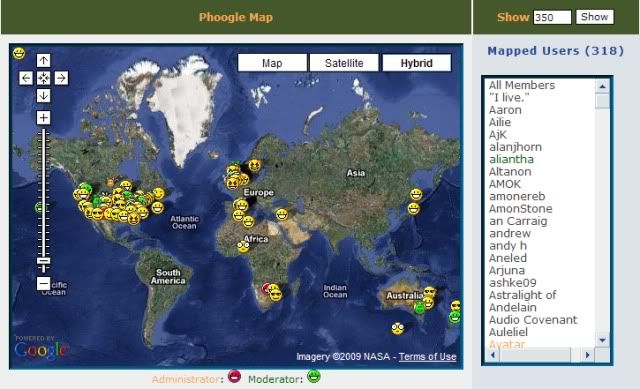This screenshot has height=389, width=640.
Task: Click the members list scroll down arrow
Action: pos(602,340)
